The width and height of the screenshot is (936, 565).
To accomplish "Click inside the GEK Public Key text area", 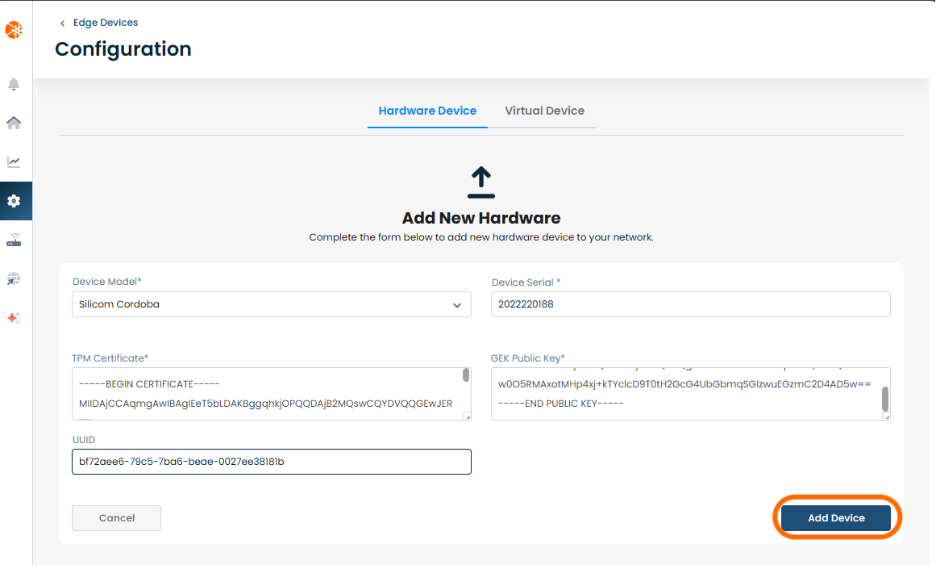I will tap(691, 394).
